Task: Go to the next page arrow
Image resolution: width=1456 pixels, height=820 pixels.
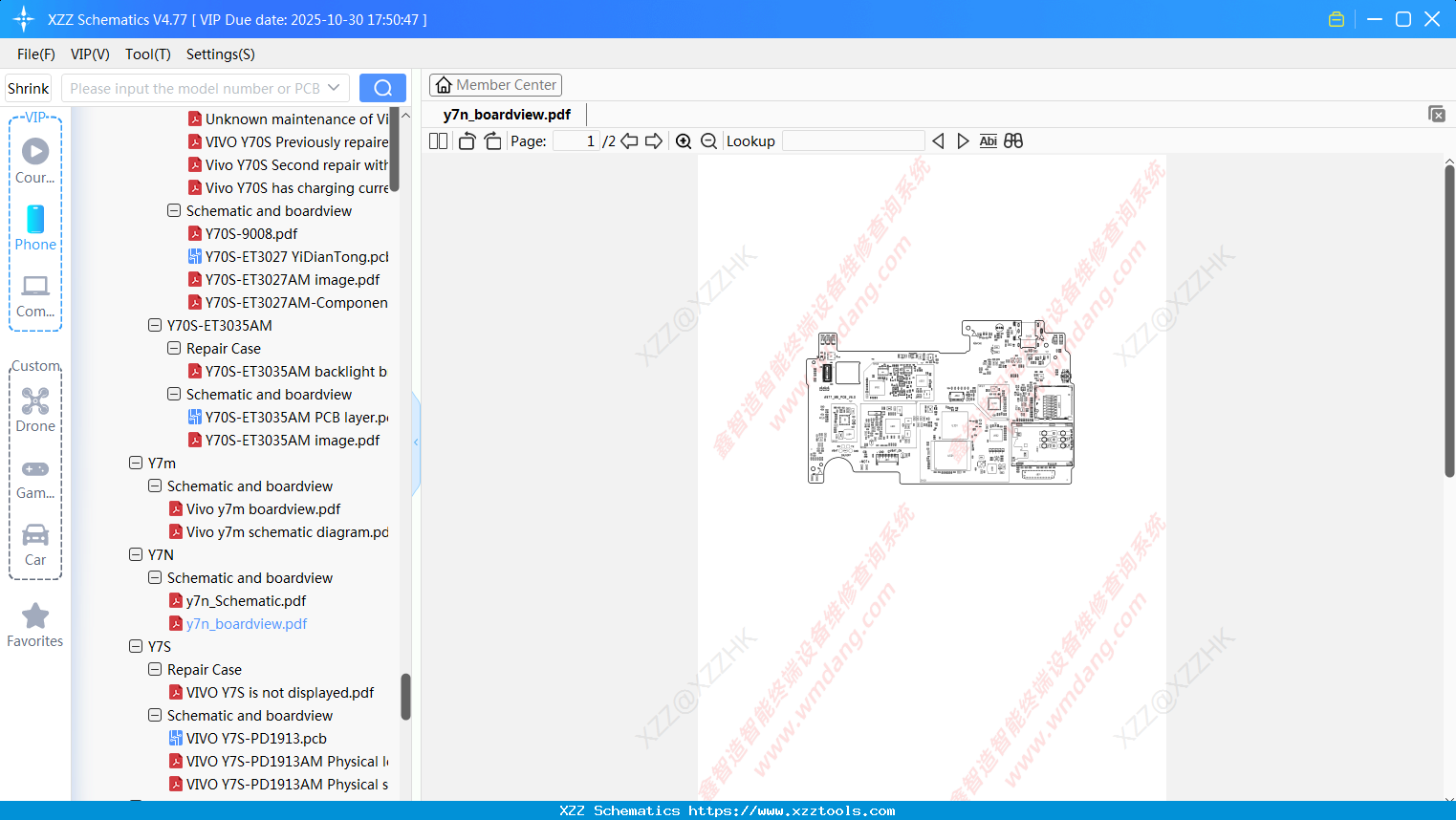Action: pyautogui.click(x=654, y=141)
